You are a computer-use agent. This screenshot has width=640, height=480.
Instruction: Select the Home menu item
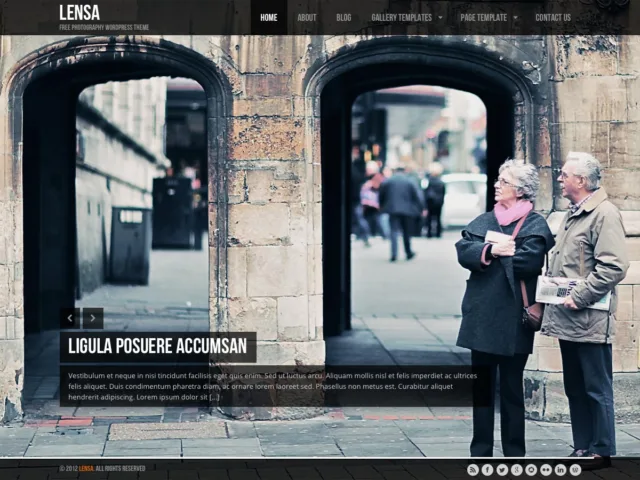(x=269, y=18)
